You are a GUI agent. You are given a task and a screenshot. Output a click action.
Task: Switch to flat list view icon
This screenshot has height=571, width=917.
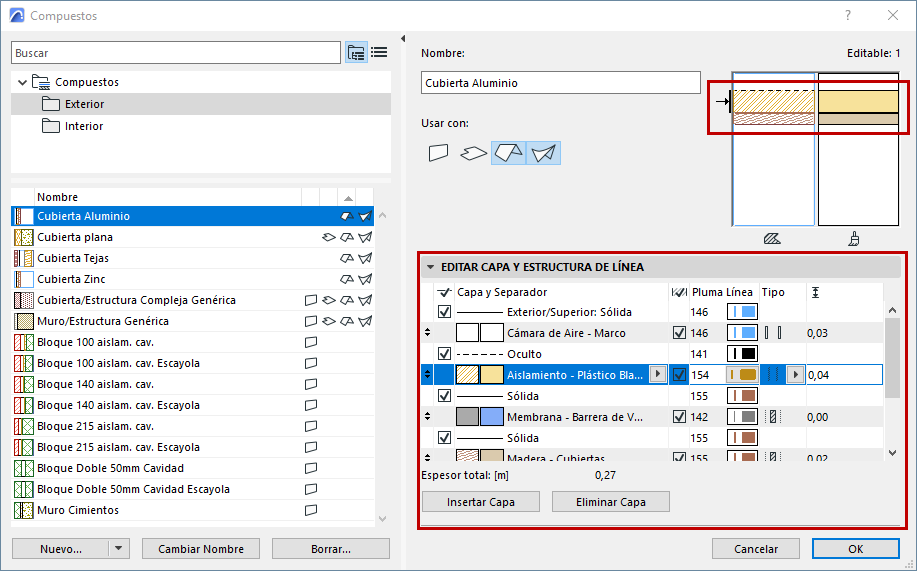379,53
